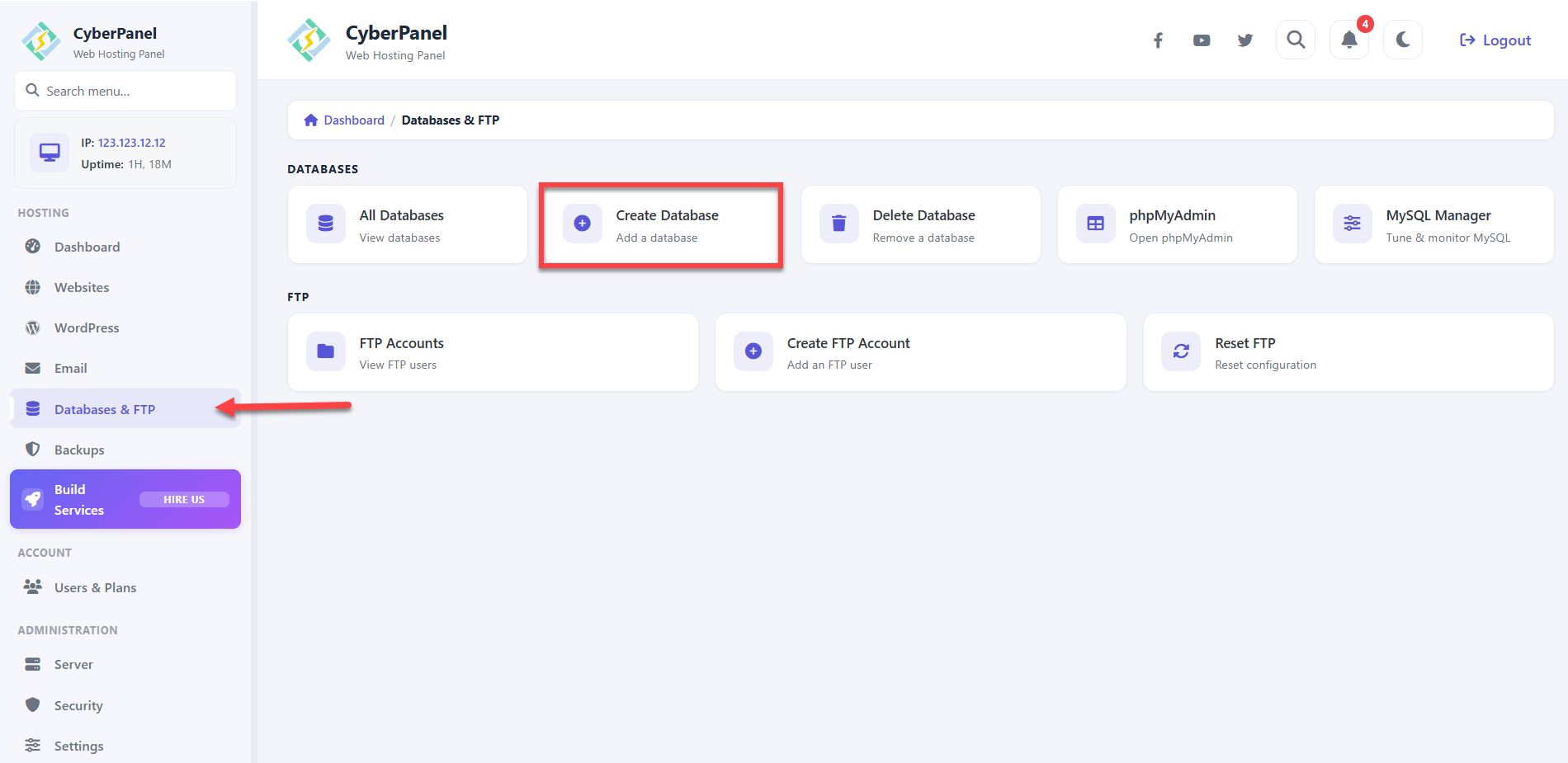Open Create Database card title
This screenshot has width=1568, height=763.
[x=667, y=215]
